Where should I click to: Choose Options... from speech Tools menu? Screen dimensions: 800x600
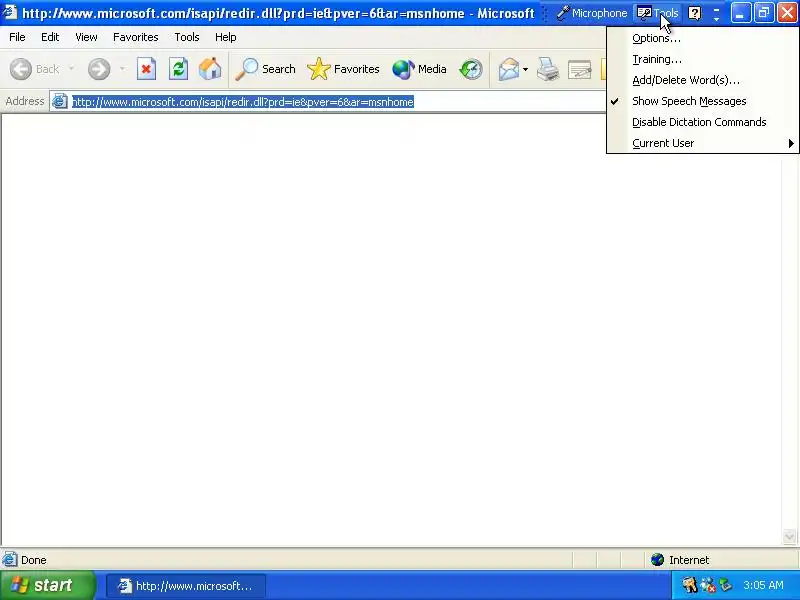(x=703, y=38)
